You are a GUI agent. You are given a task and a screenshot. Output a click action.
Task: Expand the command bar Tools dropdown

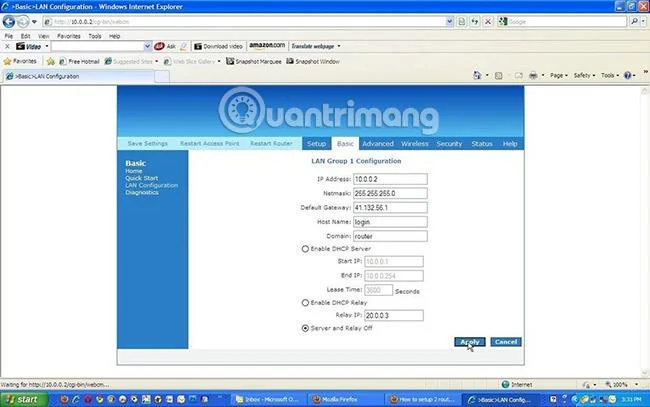[x=610, y=75]
